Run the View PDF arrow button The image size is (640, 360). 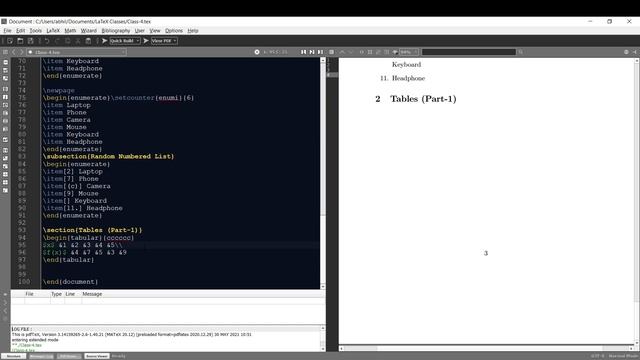[146, 41]
